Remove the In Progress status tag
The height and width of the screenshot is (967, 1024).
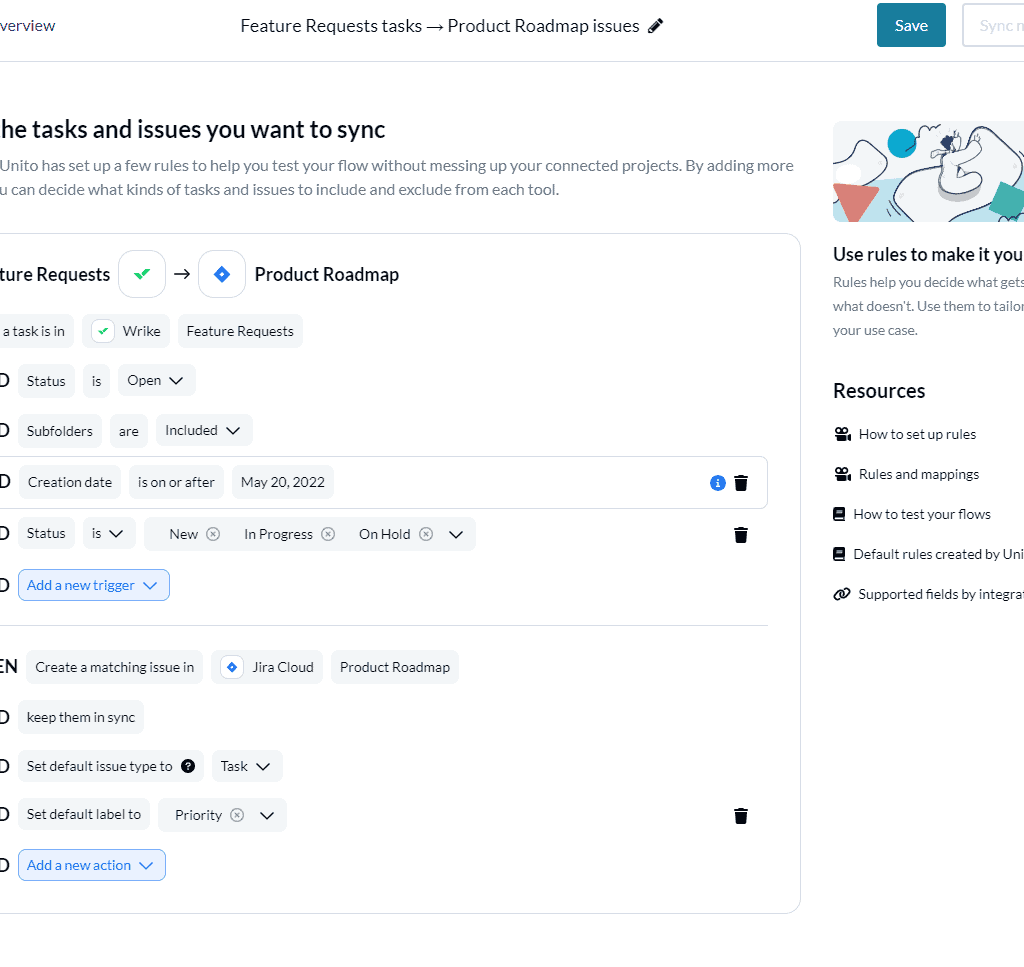pyautogui.click(x=327, y=534)
